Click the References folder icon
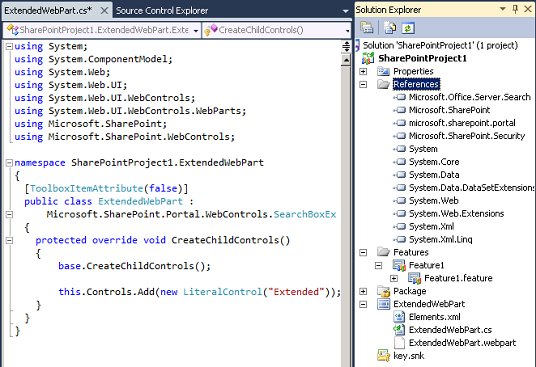The height and width of the screenshot is (367, 536). point(383,84)
